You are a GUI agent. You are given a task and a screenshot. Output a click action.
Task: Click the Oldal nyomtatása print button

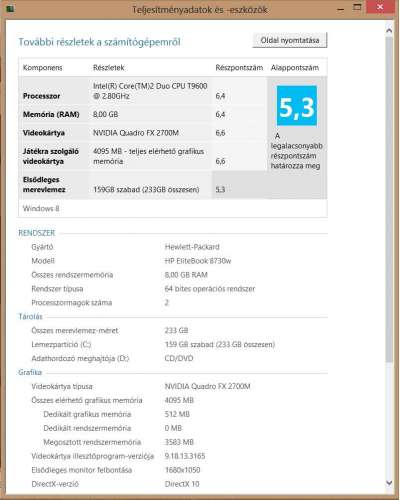click(x=290, y=40)
